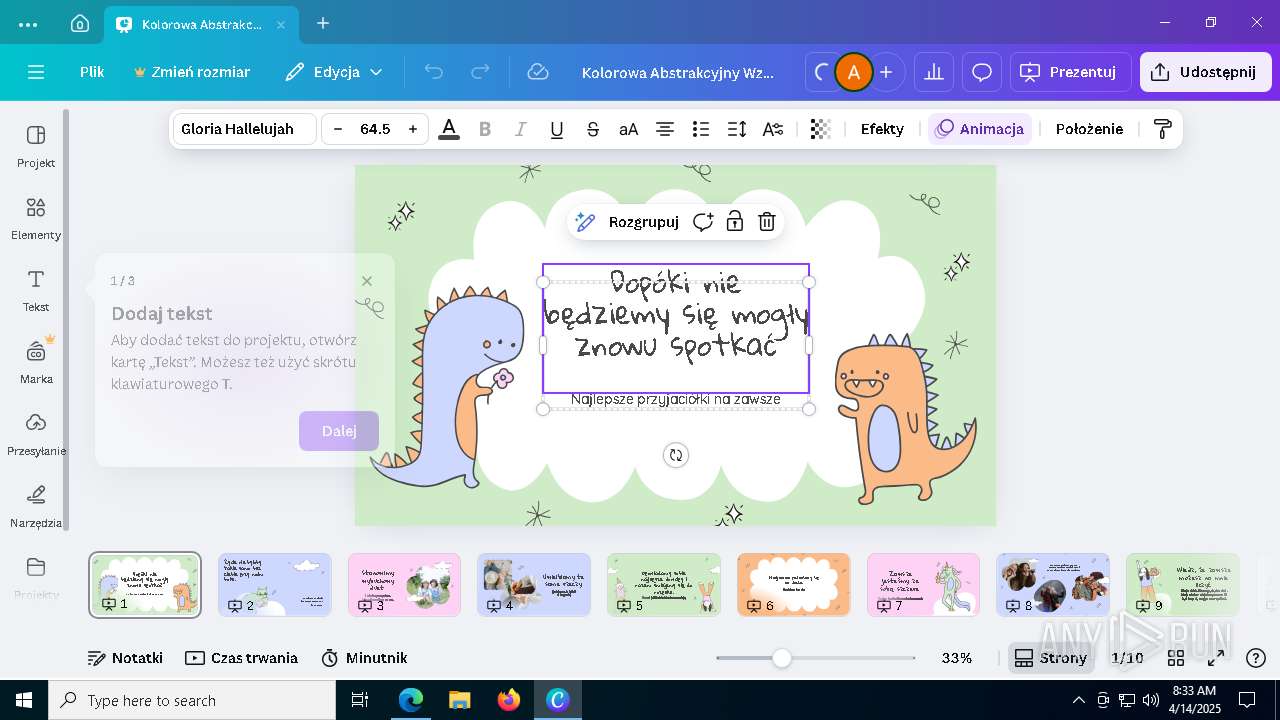The width and height of the screenshot is (1280, 720).
Task: Add collaborator with plus button
Action: click(x=886, y=72)
